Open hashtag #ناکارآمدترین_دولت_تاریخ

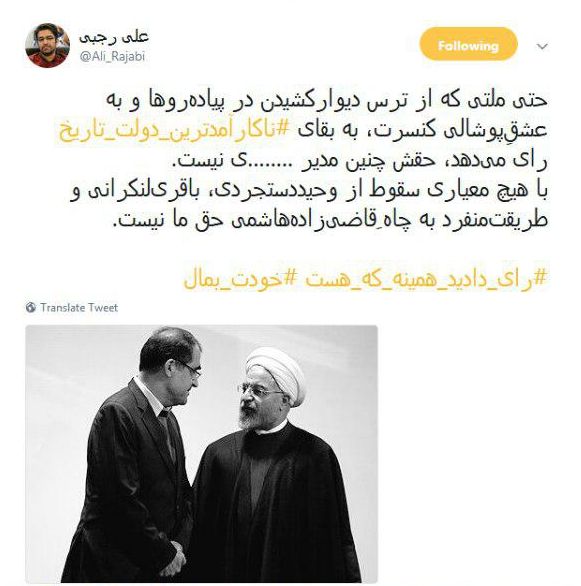click(x=174, y=130)
